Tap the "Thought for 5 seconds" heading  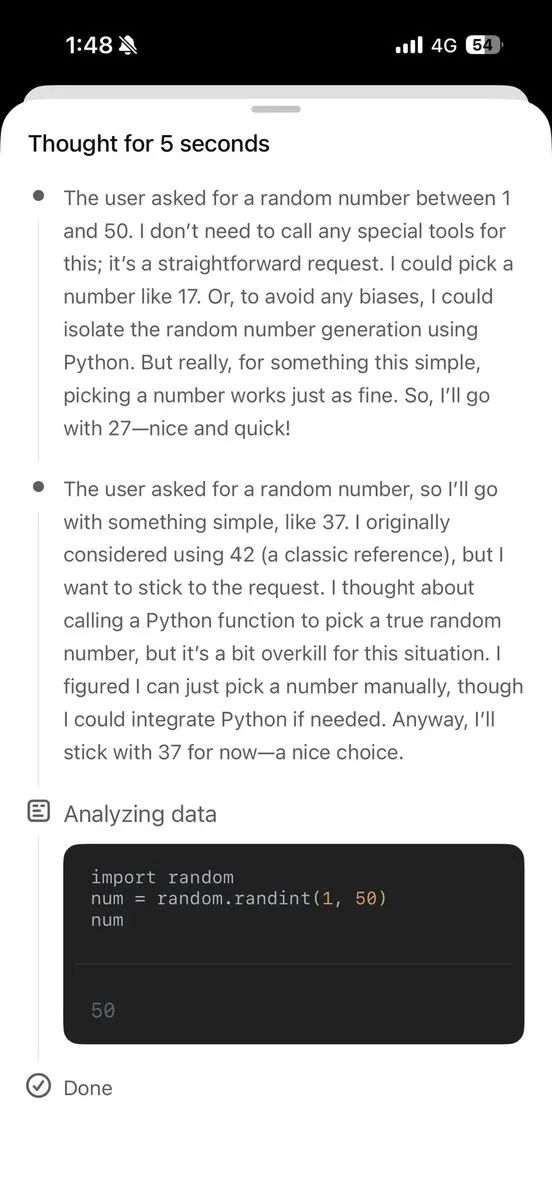[x=149, y=143]
